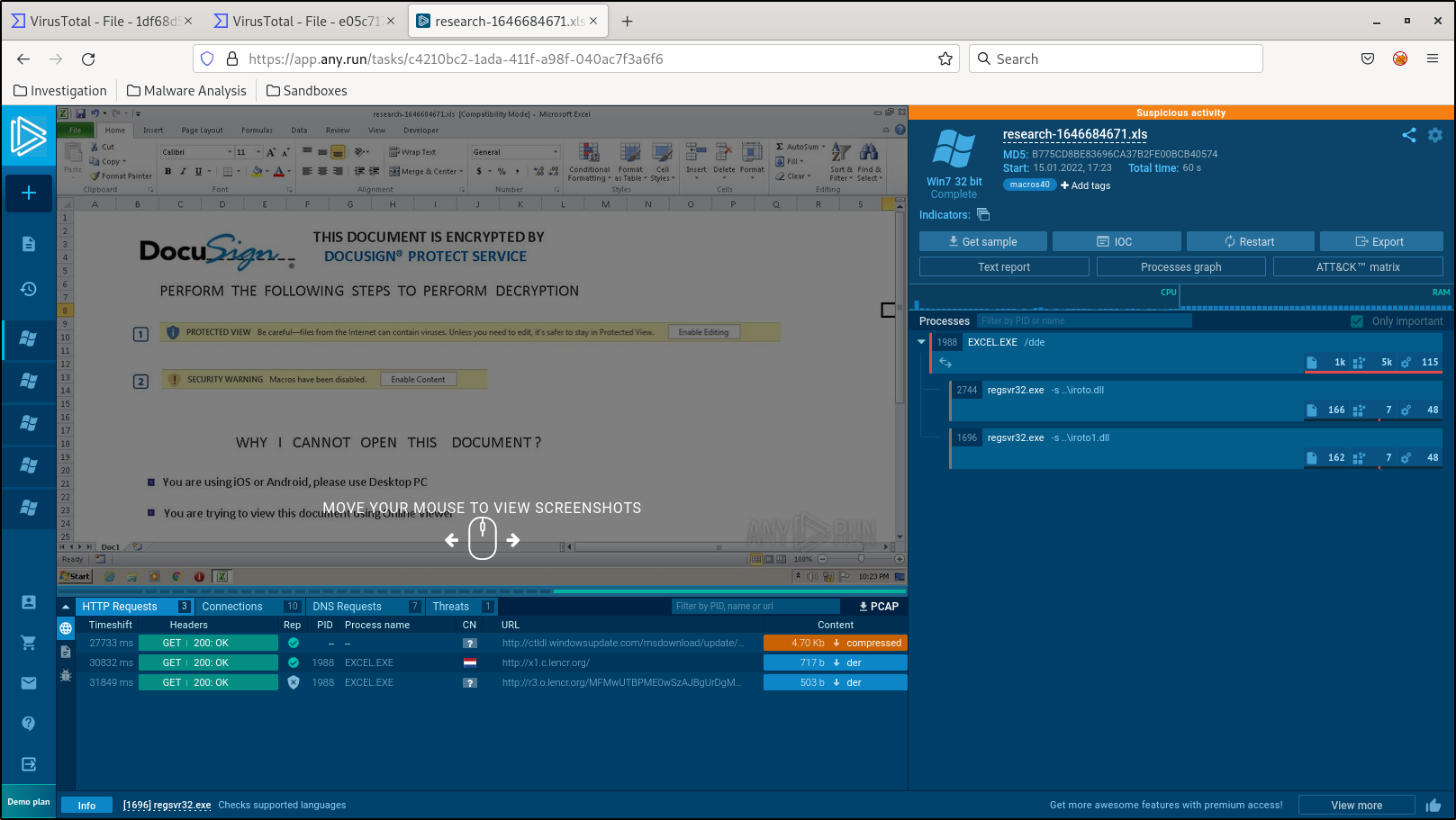This screenshot has width=1456, height=820.
Task: Open the Processes graph
Action: (x=1181, y=266)
